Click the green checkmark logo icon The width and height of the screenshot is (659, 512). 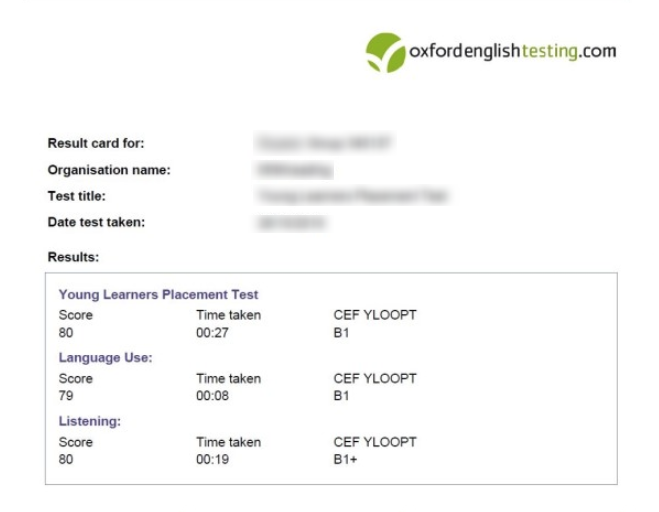point(385,53)
